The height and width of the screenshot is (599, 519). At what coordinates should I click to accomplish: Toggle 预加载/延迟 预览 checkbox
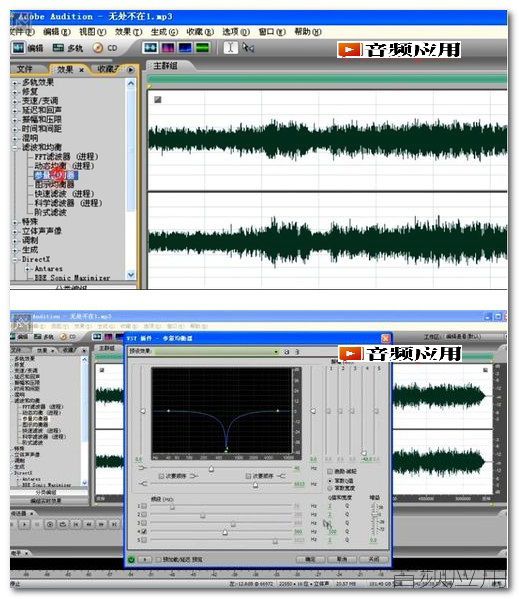click(158, 560)
